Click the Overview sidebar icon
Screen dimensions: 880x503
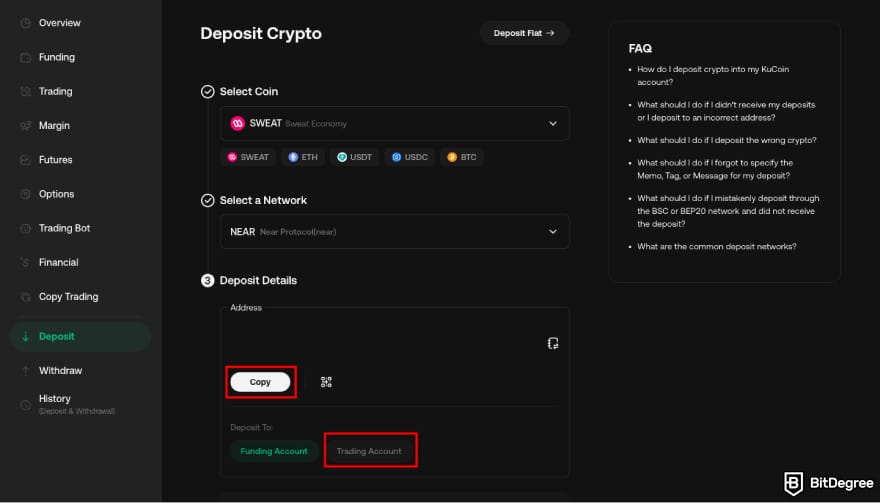26,23
